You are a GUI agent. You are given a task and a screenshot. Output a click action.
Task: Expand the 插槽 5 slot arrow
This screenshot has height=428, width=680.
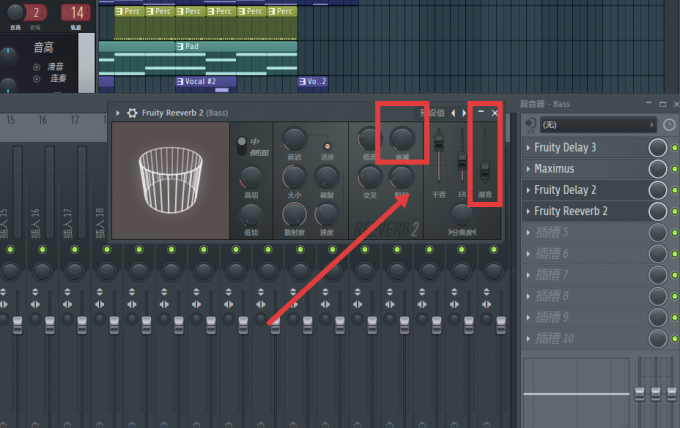pyautogui.click(x=528, y=233)
